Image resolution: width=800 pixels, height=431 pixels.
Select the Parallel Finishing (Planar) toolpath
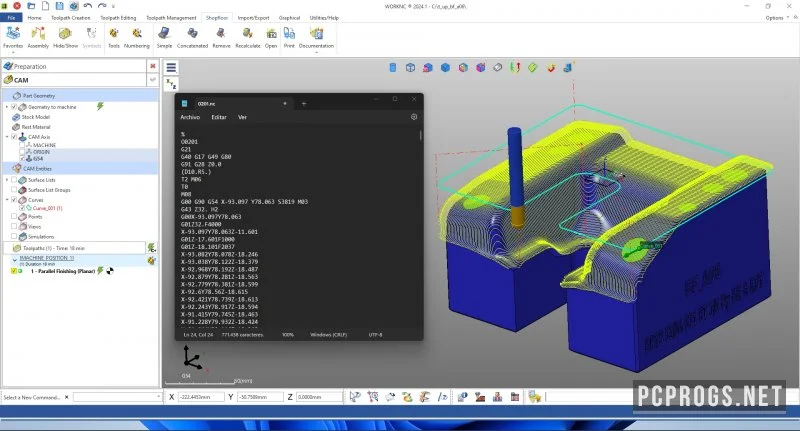(63, 271)
